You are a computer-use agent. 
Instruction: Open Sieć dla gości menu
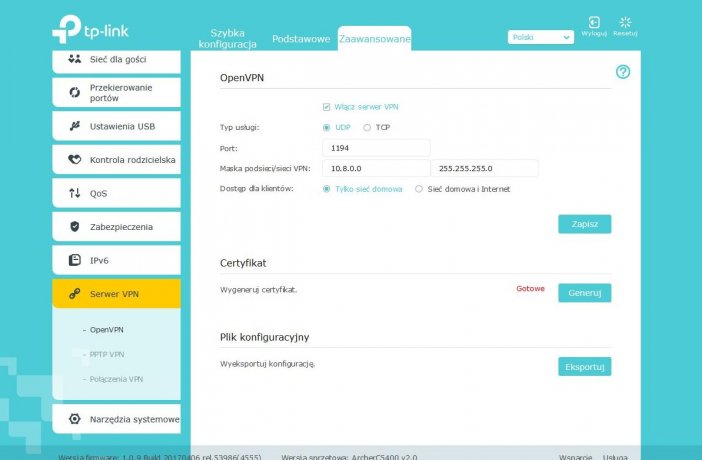coord(116,60)
